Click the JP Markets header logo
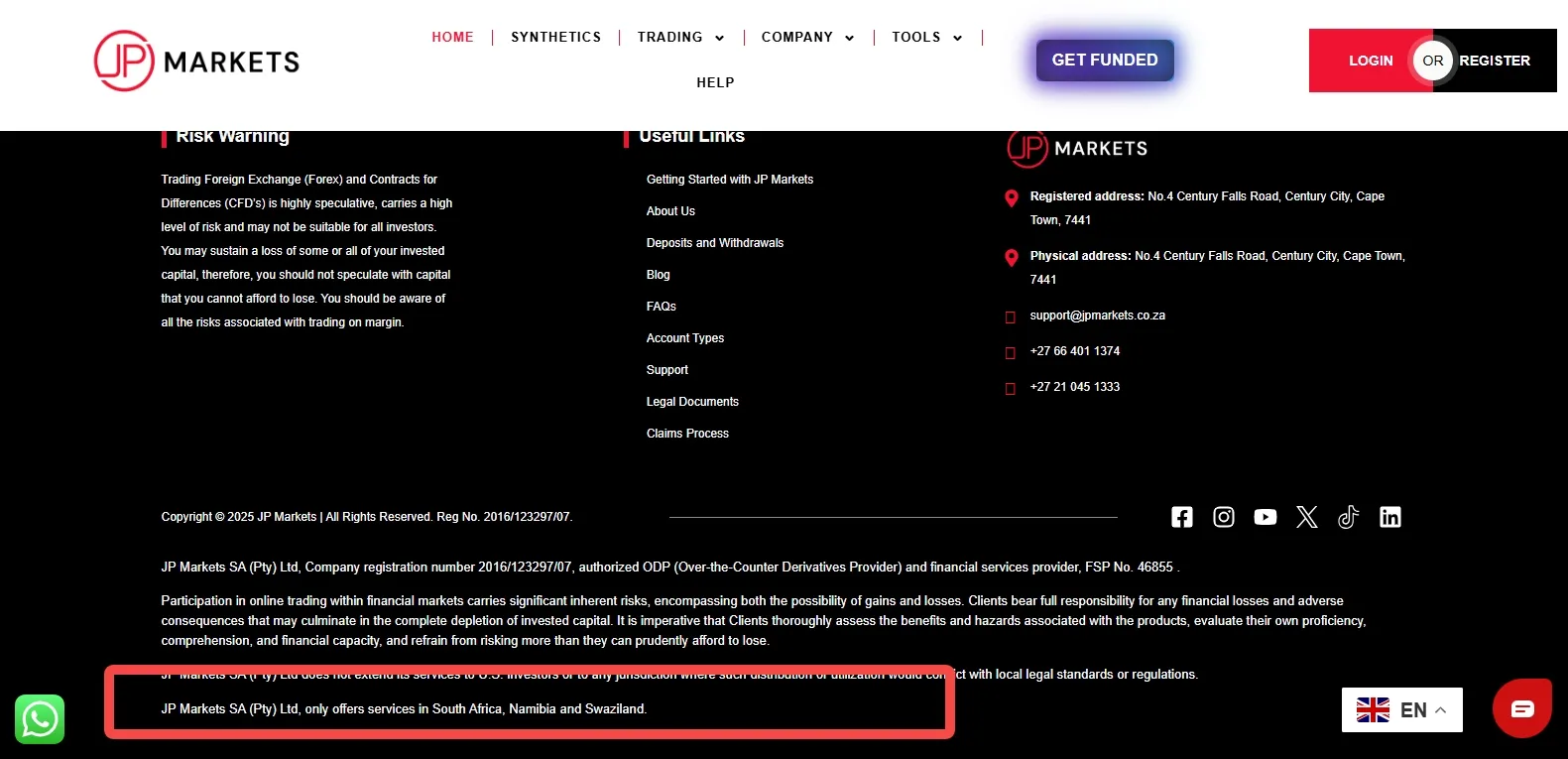The height and width of the screenshot is (759, 1568). (196, 61)
